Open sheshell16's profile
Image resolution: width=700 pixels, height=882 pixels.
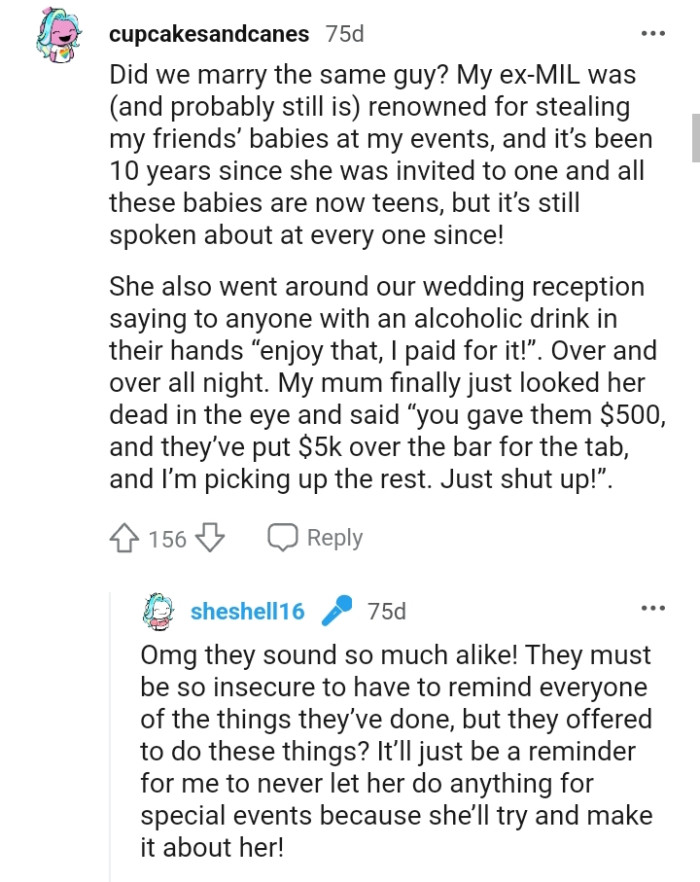246,611
